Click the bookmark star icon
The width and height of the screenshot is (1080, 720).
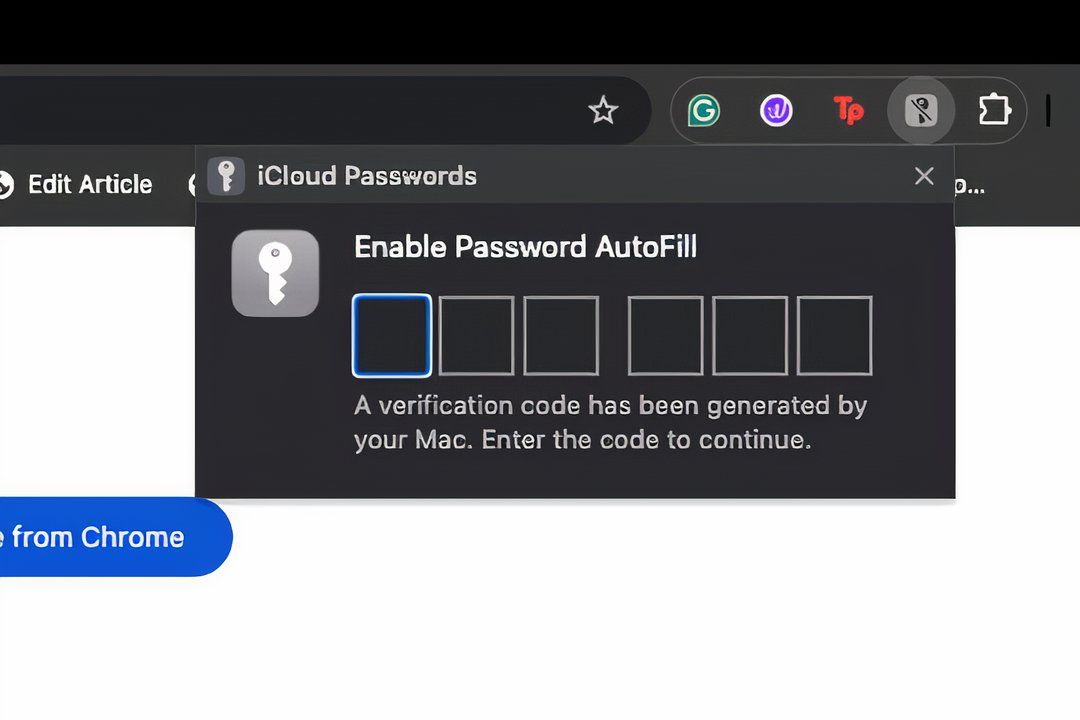click(603, 110)
